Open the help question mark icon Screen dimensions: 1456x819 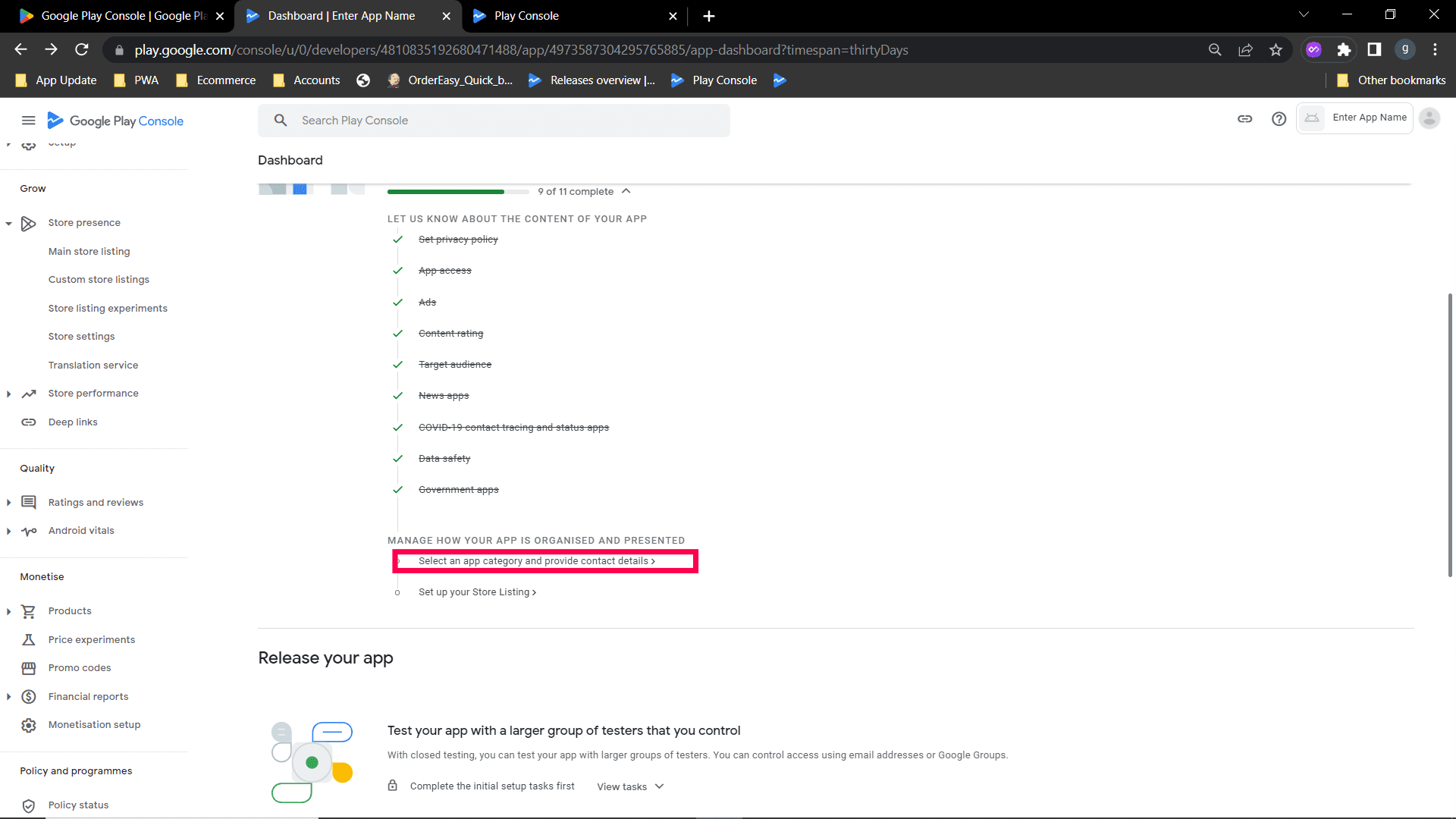pyautogui.click(x=1279, y=119)
